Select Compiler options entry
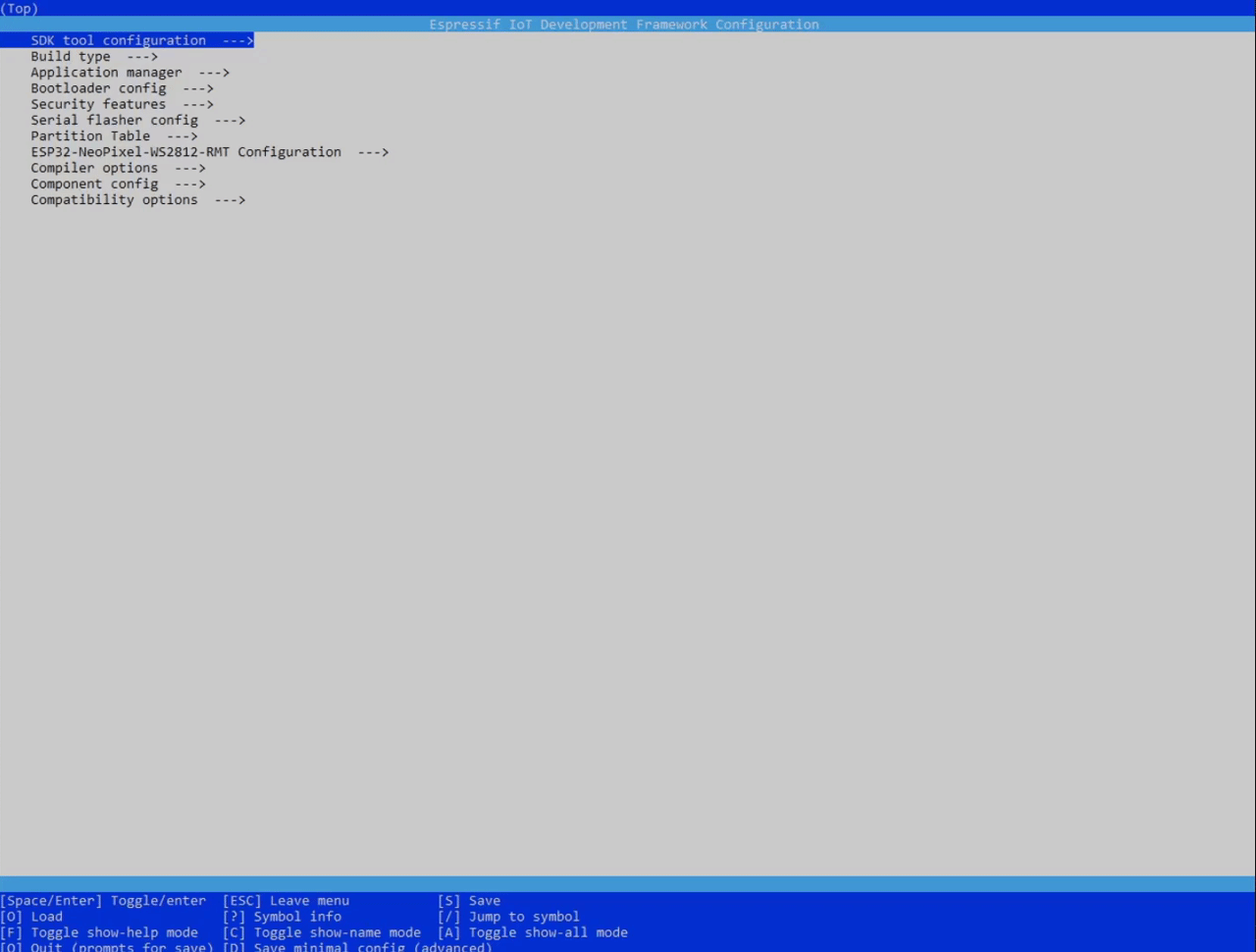 tap(118, 168)
